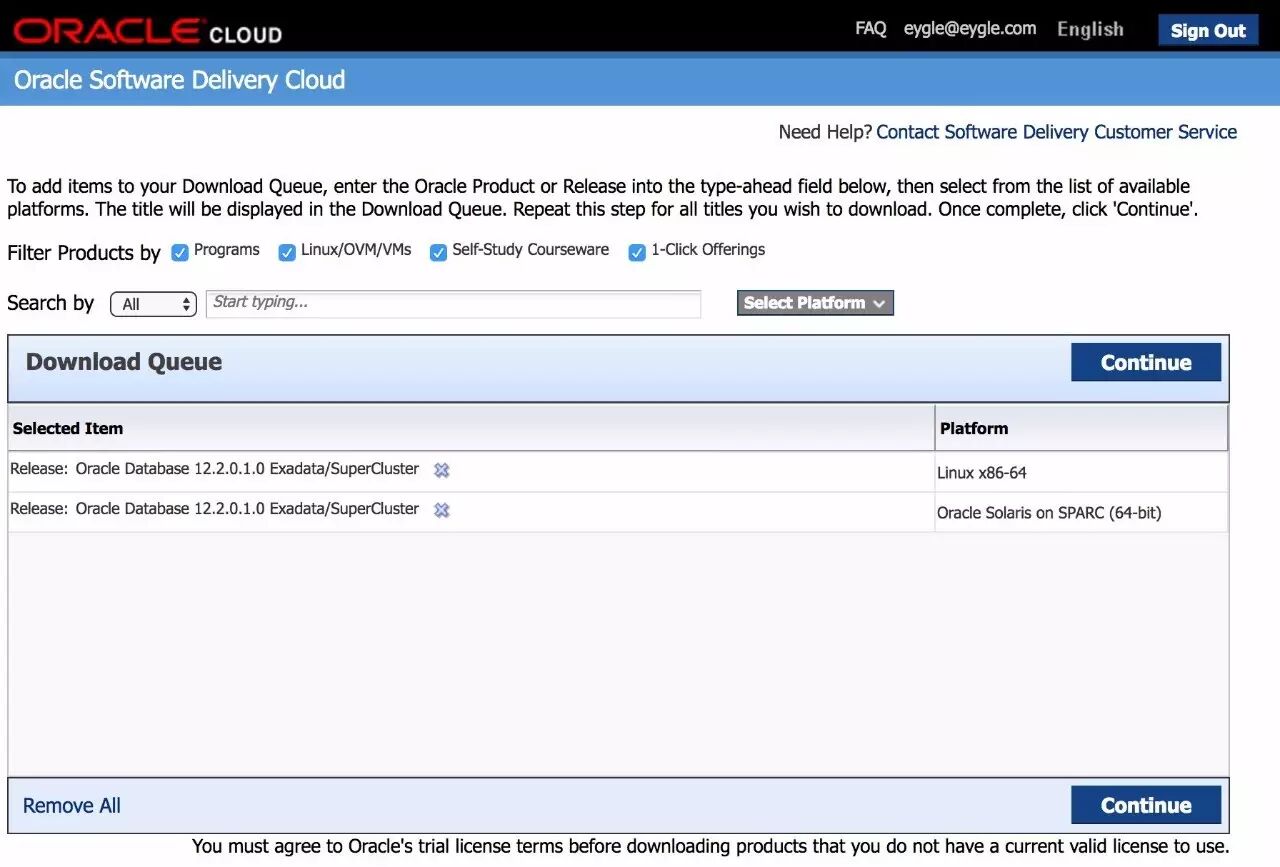Click the Selected Item column header
The image size is (1280, 867).
[x=471, y=428]
